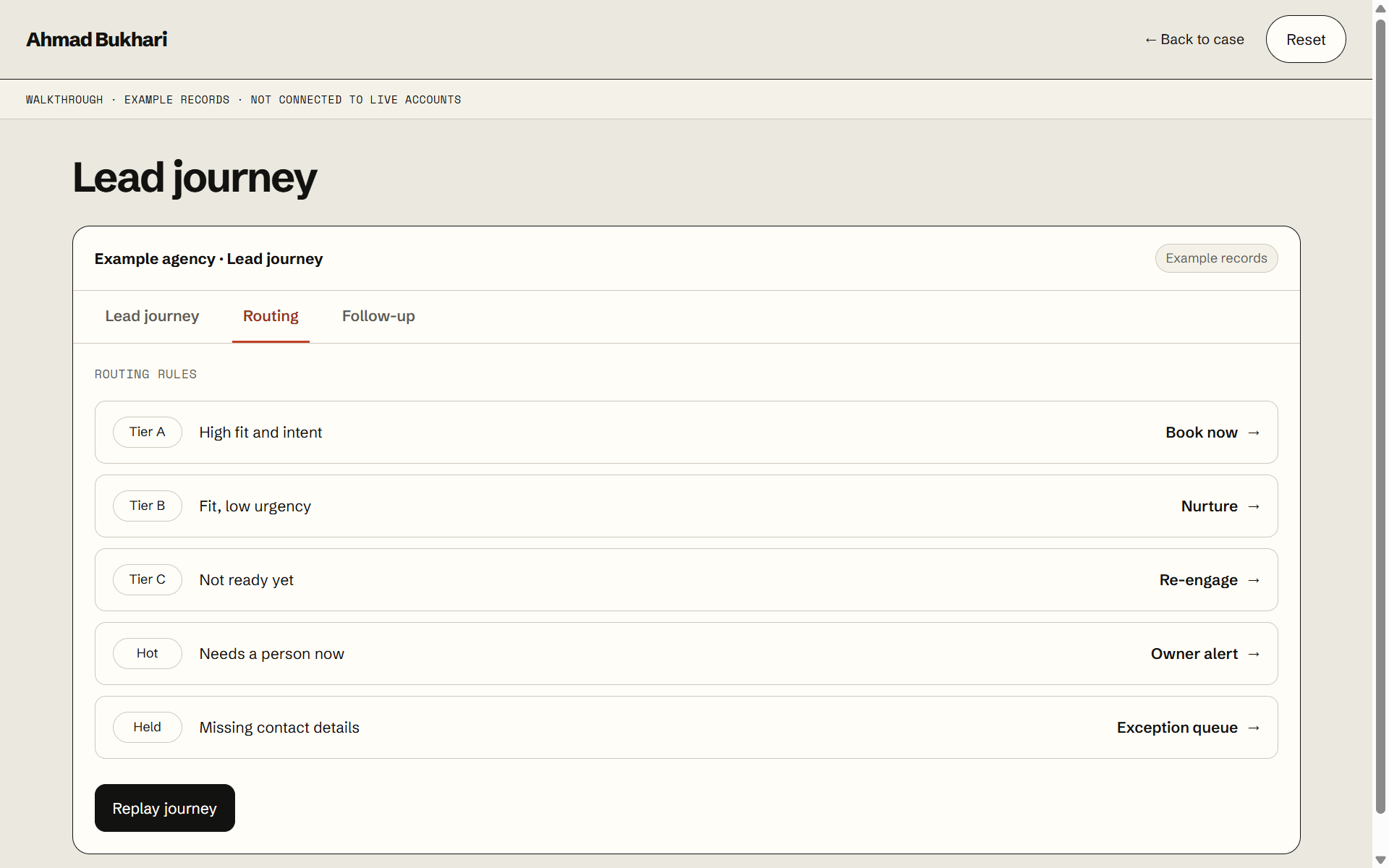Click the page scrollbar down arrow
The height and width of the screenshot is (868, 1389).
(1380, 860)
